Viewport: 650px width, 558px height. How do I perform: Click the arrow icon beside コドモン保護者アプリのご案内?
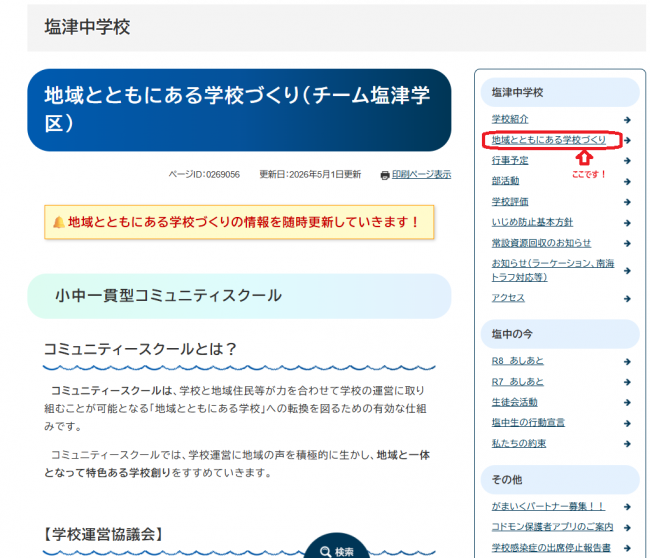coord(627,528)
